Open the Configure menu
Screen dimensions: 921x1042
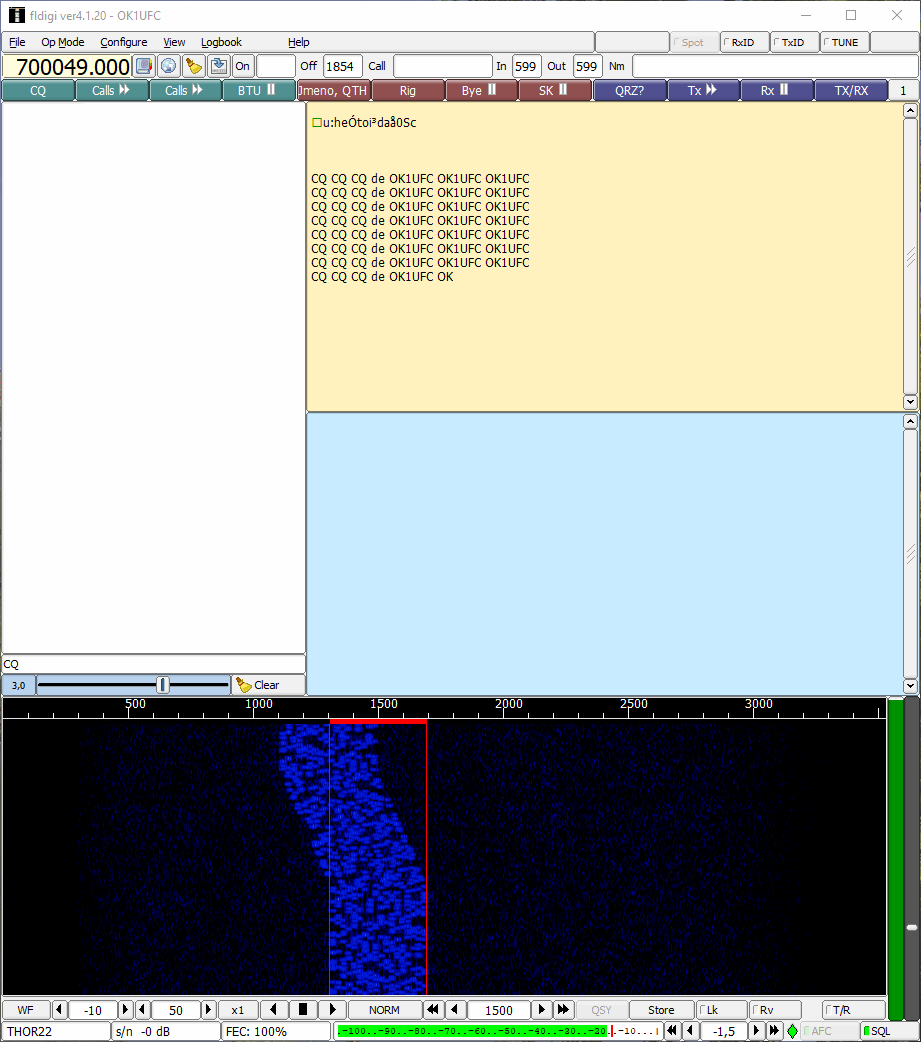pyautogui.click(x=123, y=42)
